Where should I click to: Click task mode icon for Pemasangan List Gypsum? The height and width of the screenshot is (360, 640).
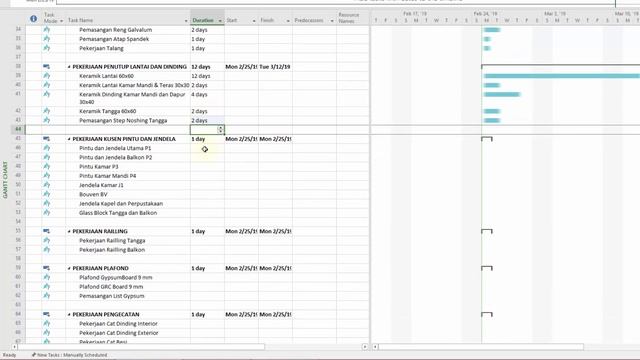point(47,296)
